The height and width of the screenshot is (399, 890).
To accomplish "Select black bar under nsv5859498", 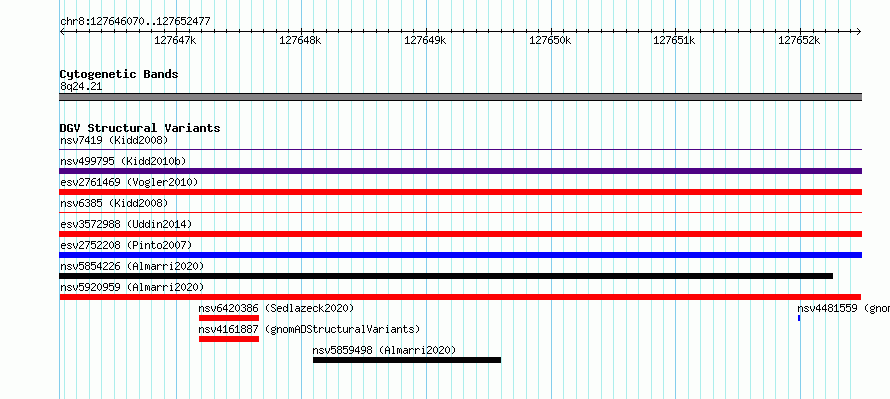I will coord(407,360).
